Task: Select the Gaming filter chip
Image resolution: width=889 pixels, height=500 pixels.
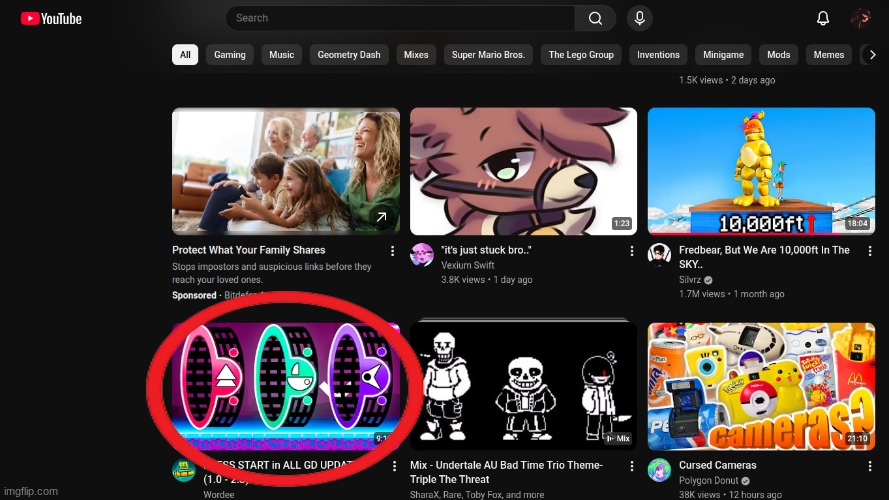Action: [x=230, y=55]
